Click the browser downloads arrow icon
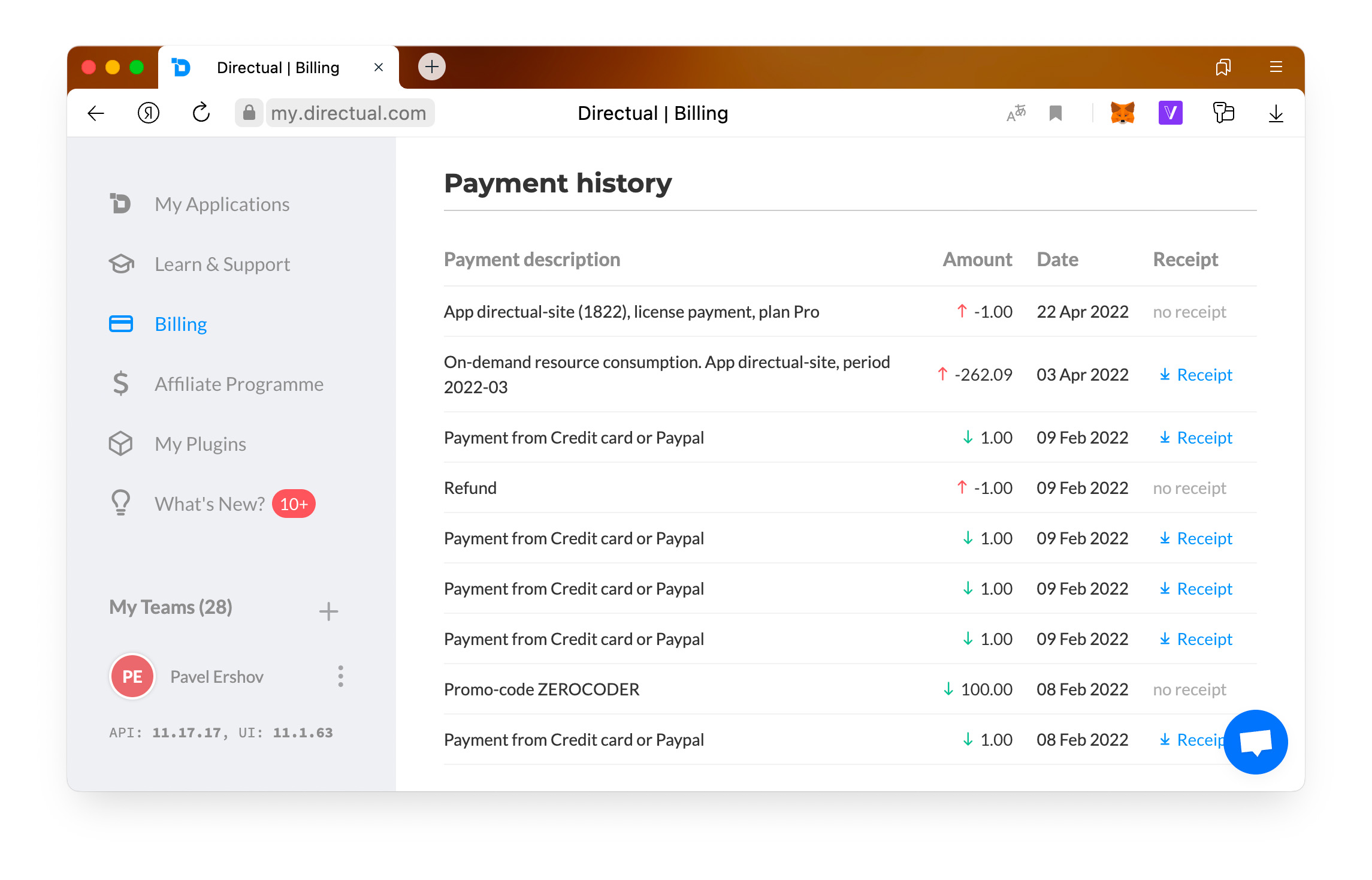 (x=1276, y=113)
